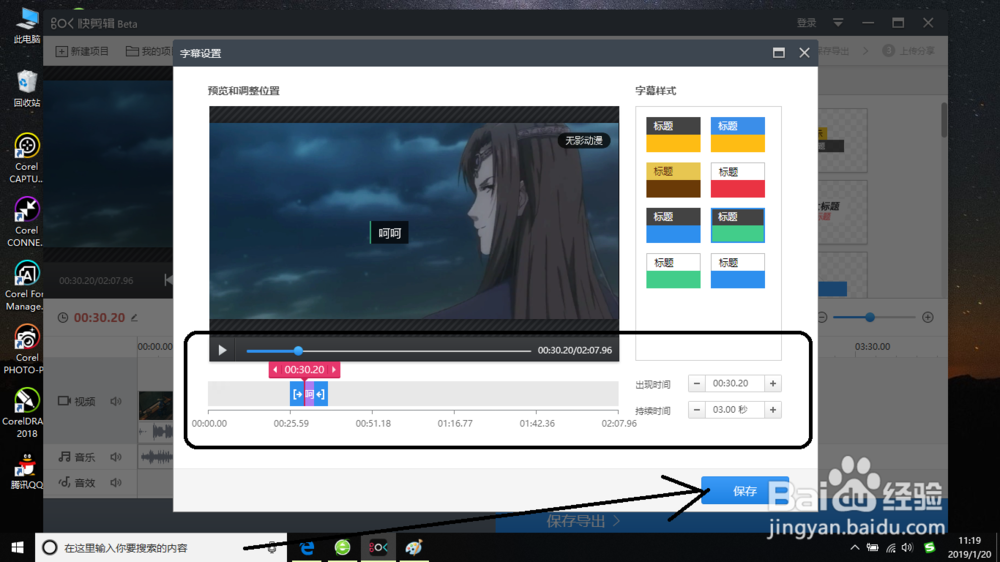Click the appearance time field 00:30.20

click(x=735, y=383)
